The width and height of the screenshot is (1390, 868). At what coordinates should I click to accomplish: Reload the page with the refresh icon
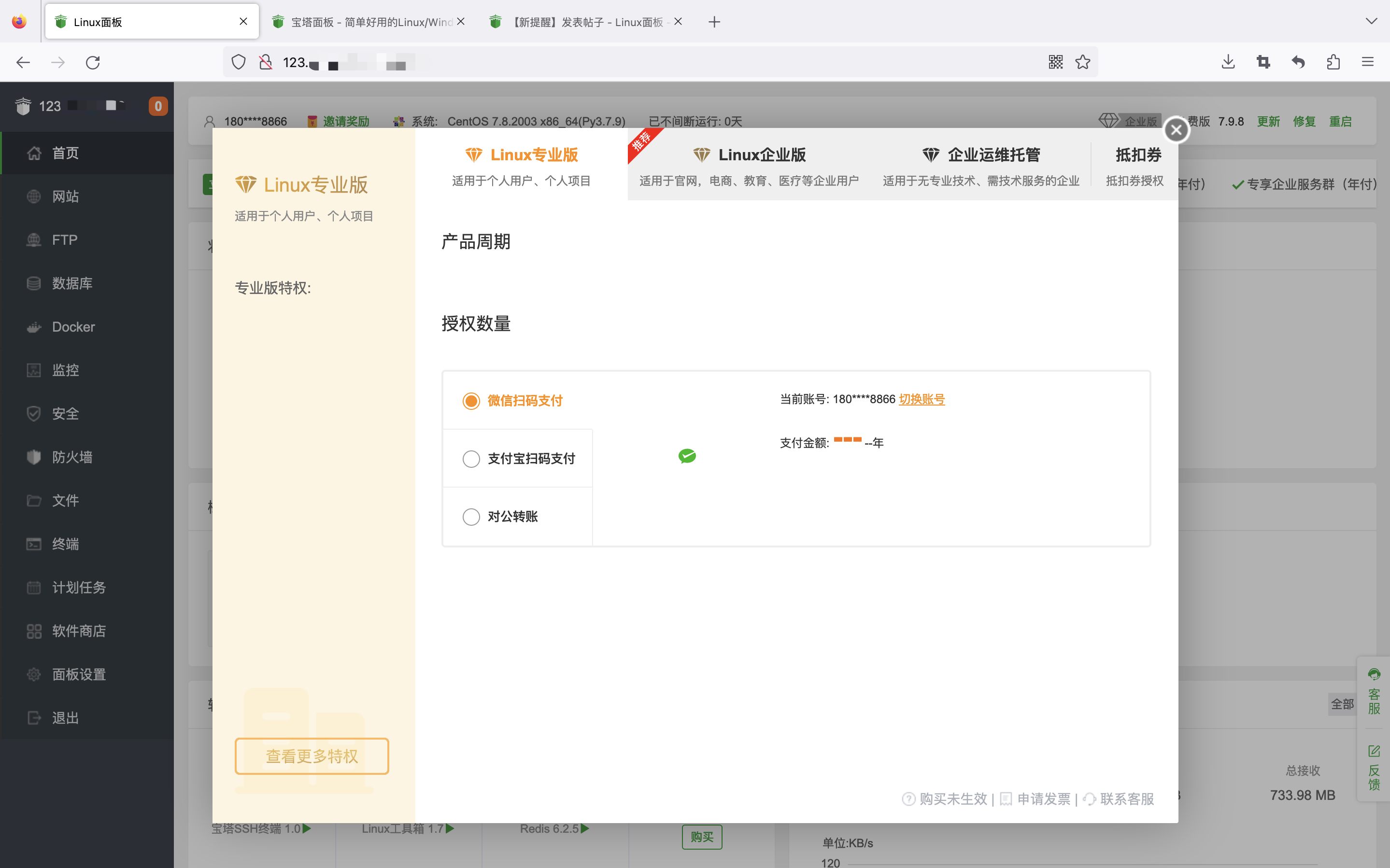[93, 62]
